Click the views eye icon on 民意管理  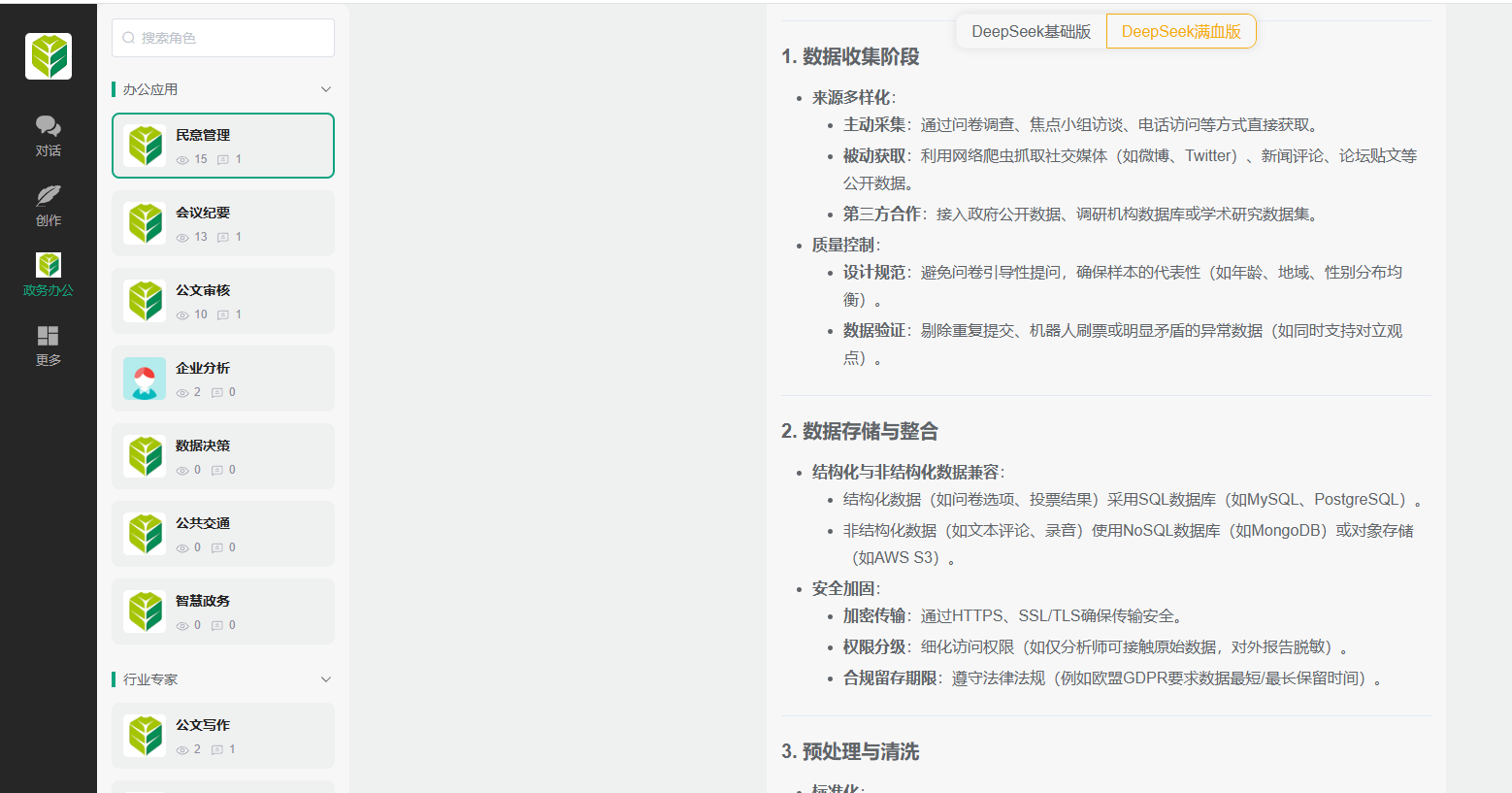click(182, 160)
